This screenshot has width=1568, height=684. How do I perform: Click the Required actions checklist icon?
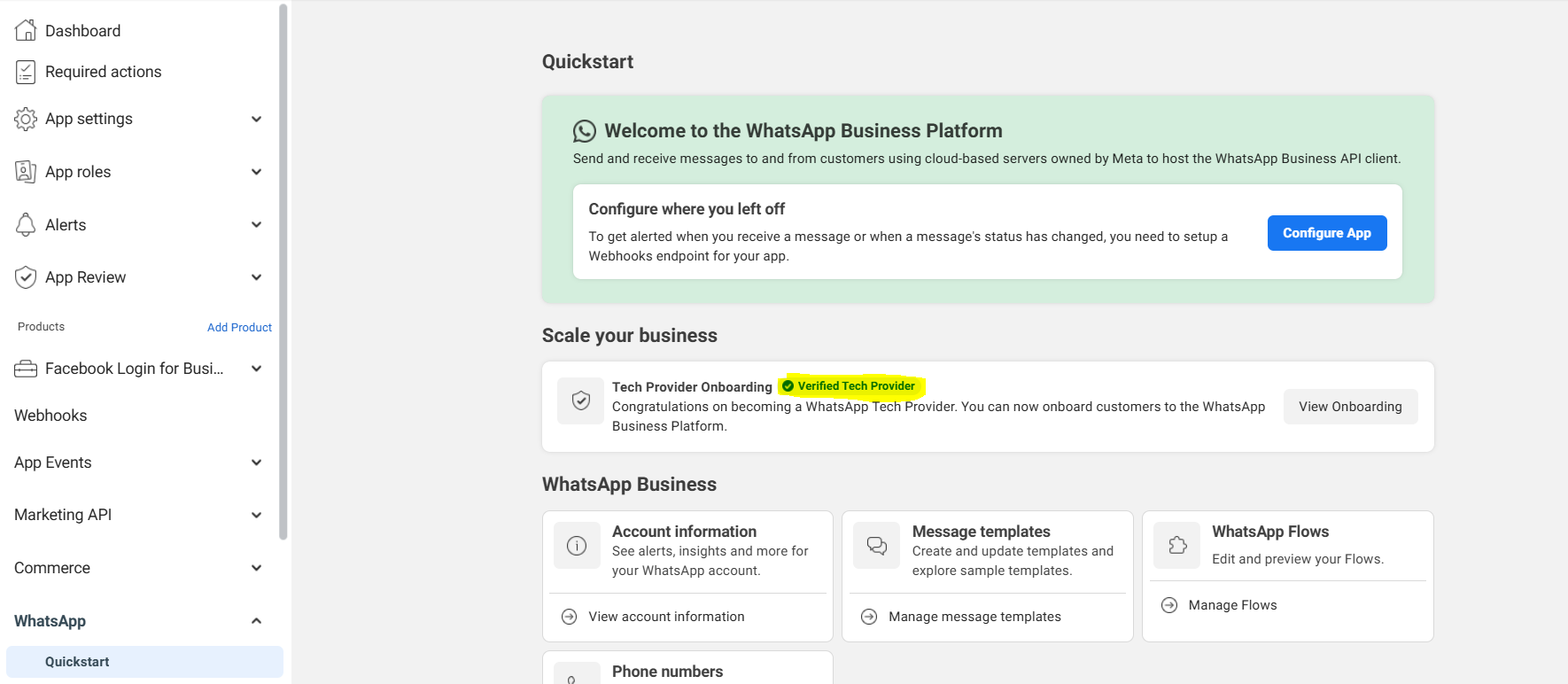click(x=26, y=72)
